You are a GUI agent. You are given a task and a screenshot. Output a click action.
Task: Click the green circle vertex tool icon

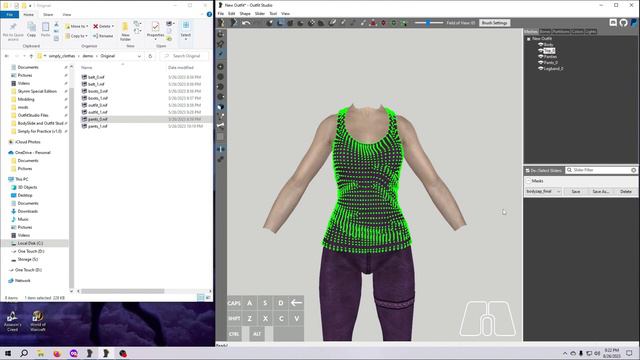click(x=393, y=23)
